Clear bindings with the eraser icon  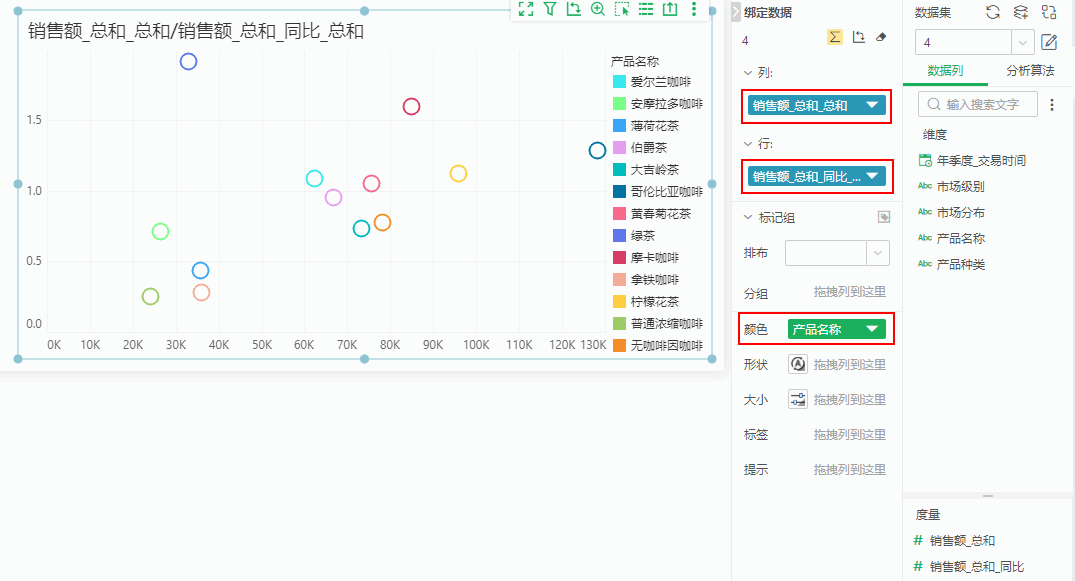[x=880, y=37]
